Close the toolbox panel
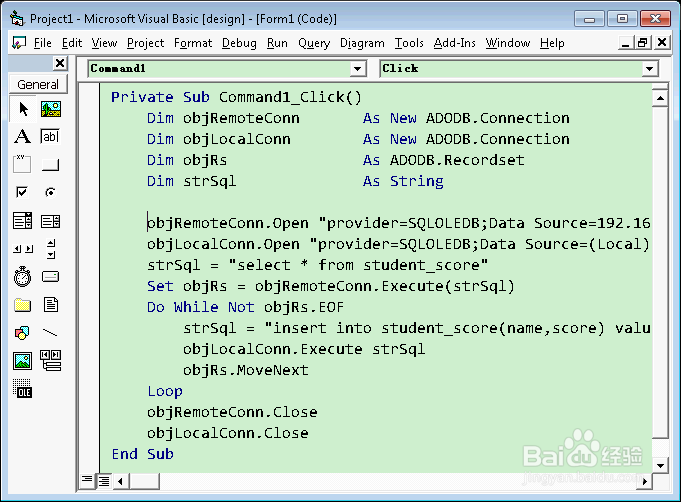The width and height of the screenshot is (681, 502). coord(59,63)
